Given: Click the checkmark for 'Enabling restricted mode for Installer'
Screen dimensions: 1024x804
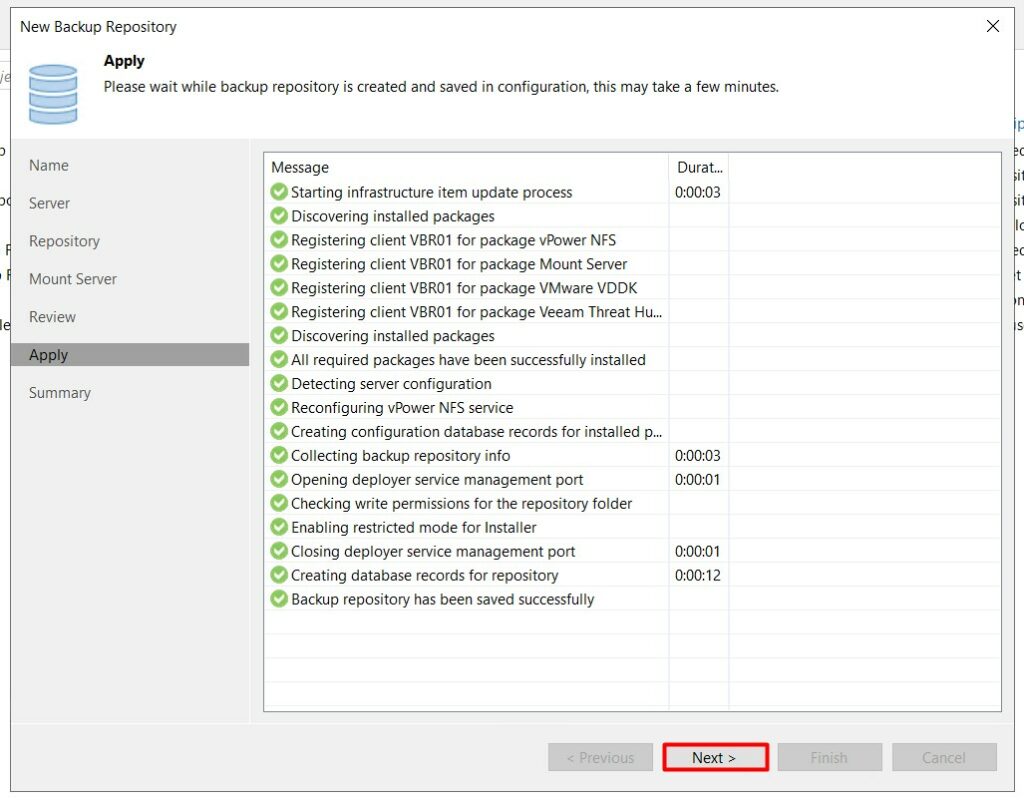Looking at the screenshot, I should click(279, 527).
